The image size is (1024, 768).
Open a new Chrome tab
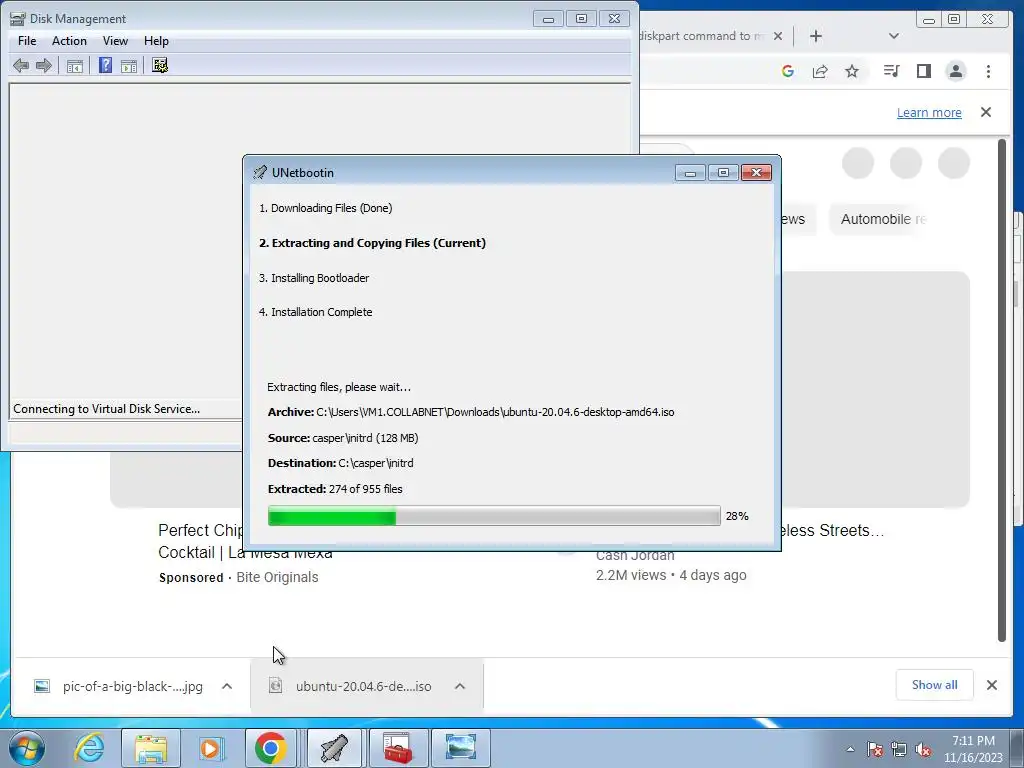[816, 36]
